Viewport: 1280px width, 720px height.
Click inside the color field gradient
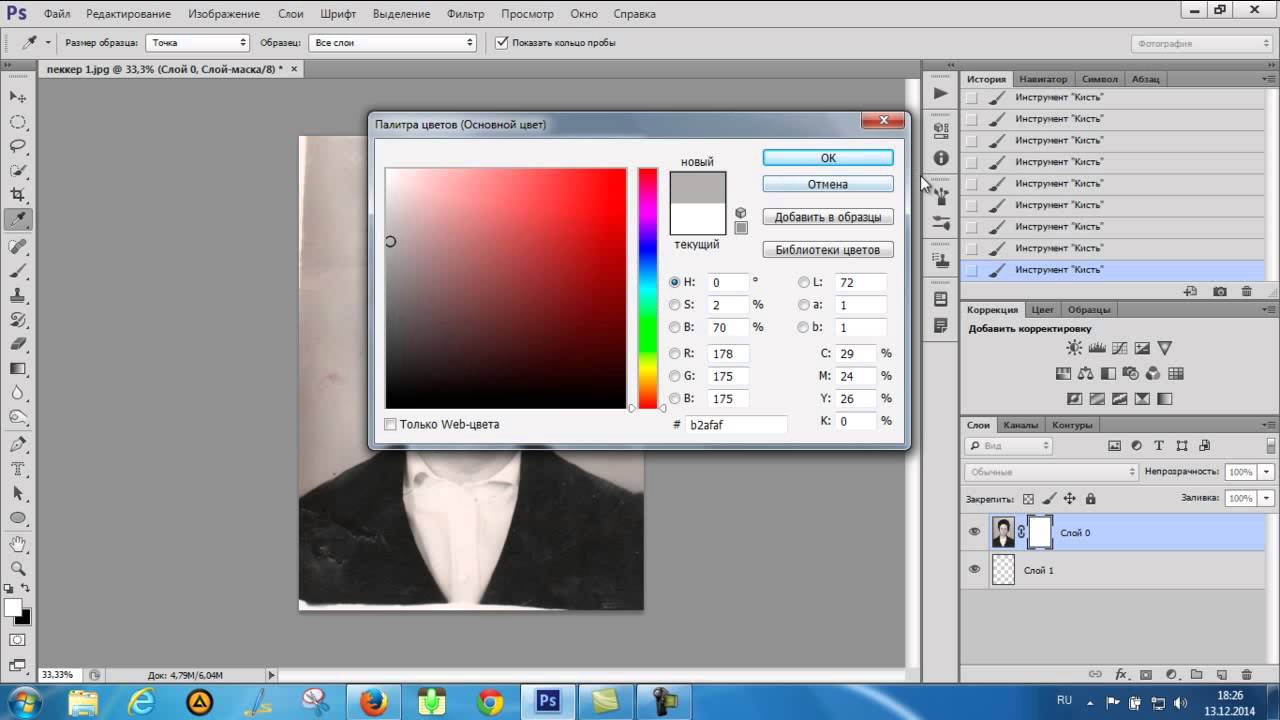(x=506, y=288)
